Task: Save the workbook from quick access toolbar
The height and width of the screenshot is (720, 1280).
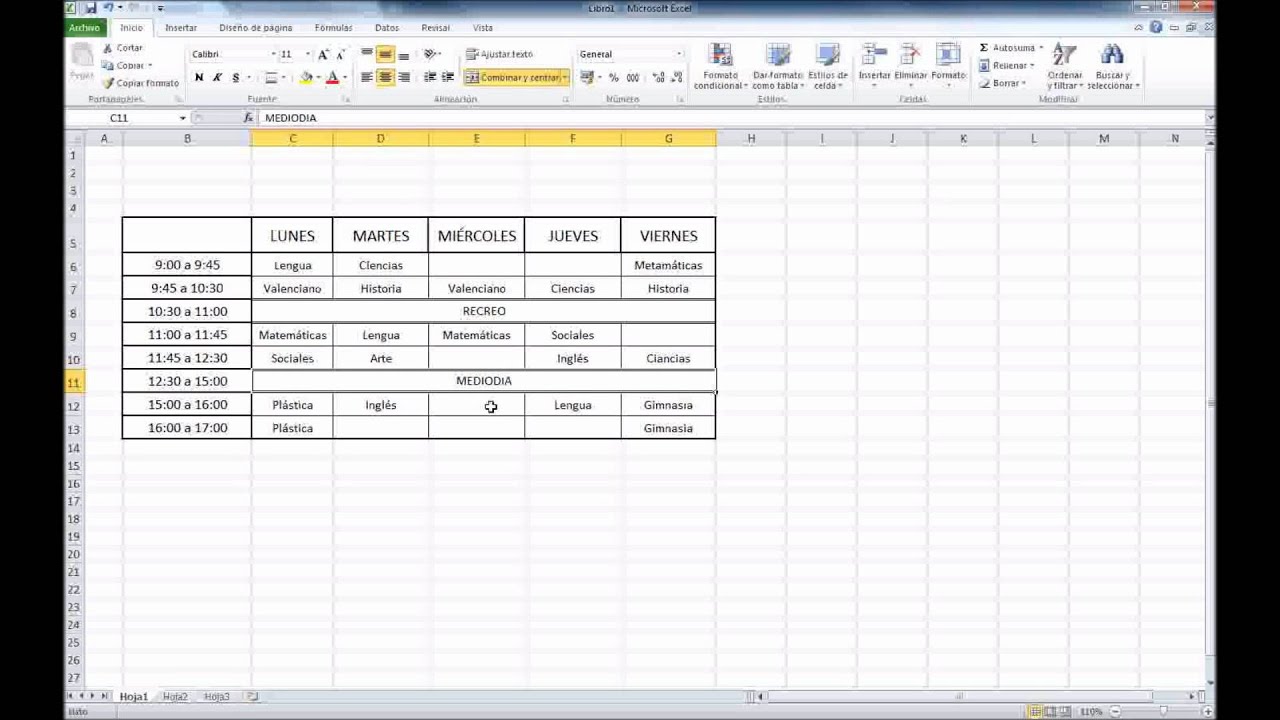Action: 90,8
